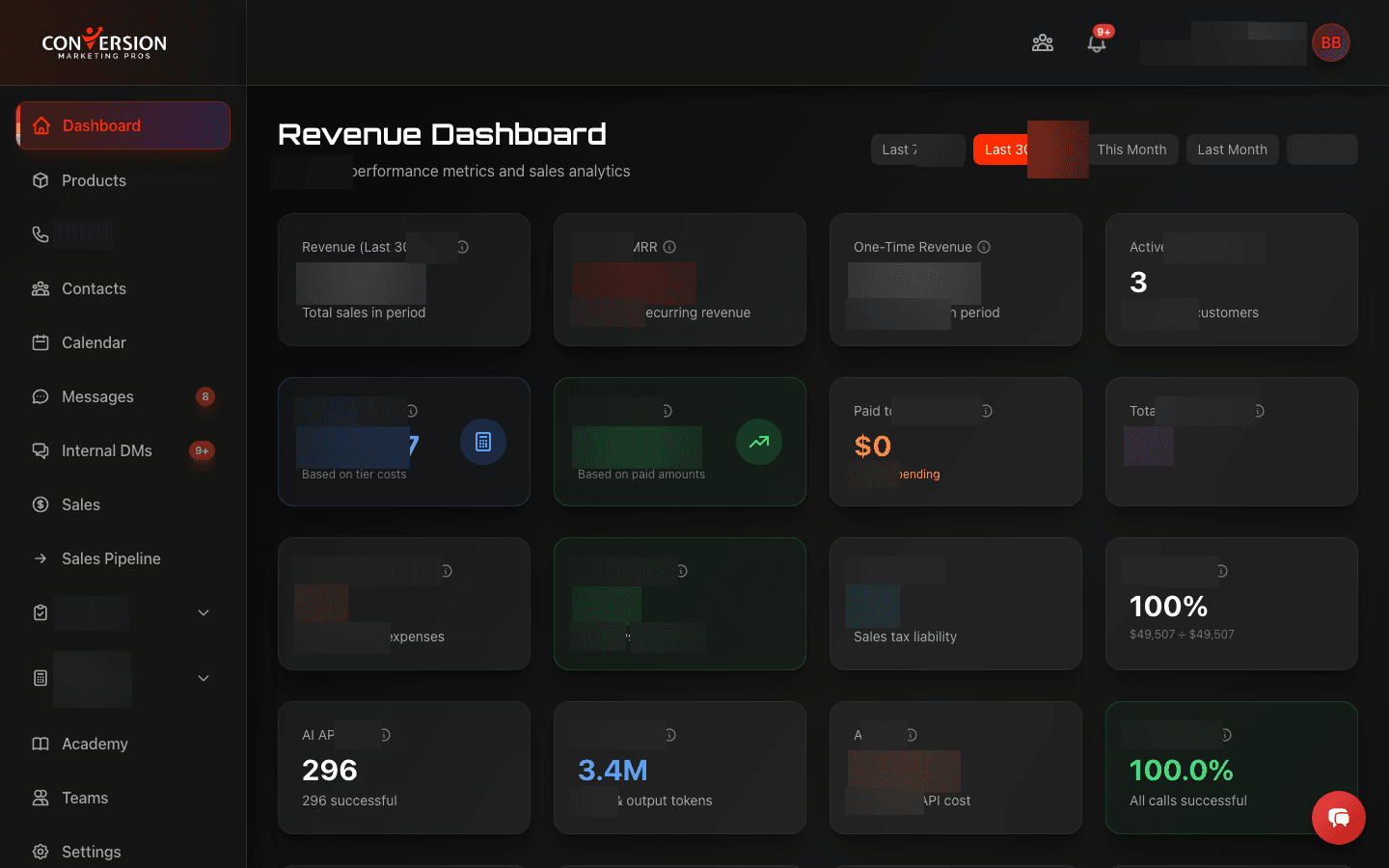Image resolution: width=1389 pixels, height=868 pixels.
Task: Select the Last 7 days range button
Action: pyautogui.click(x=917, y=149)
